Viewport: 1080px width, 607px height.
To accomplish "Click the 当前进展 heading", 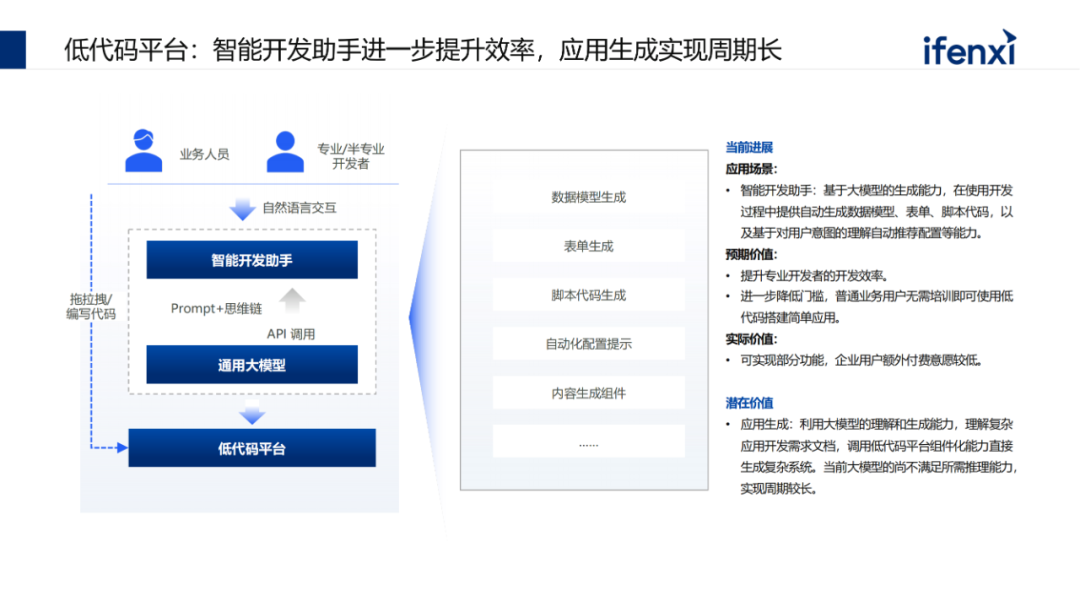I will [749, 147].
